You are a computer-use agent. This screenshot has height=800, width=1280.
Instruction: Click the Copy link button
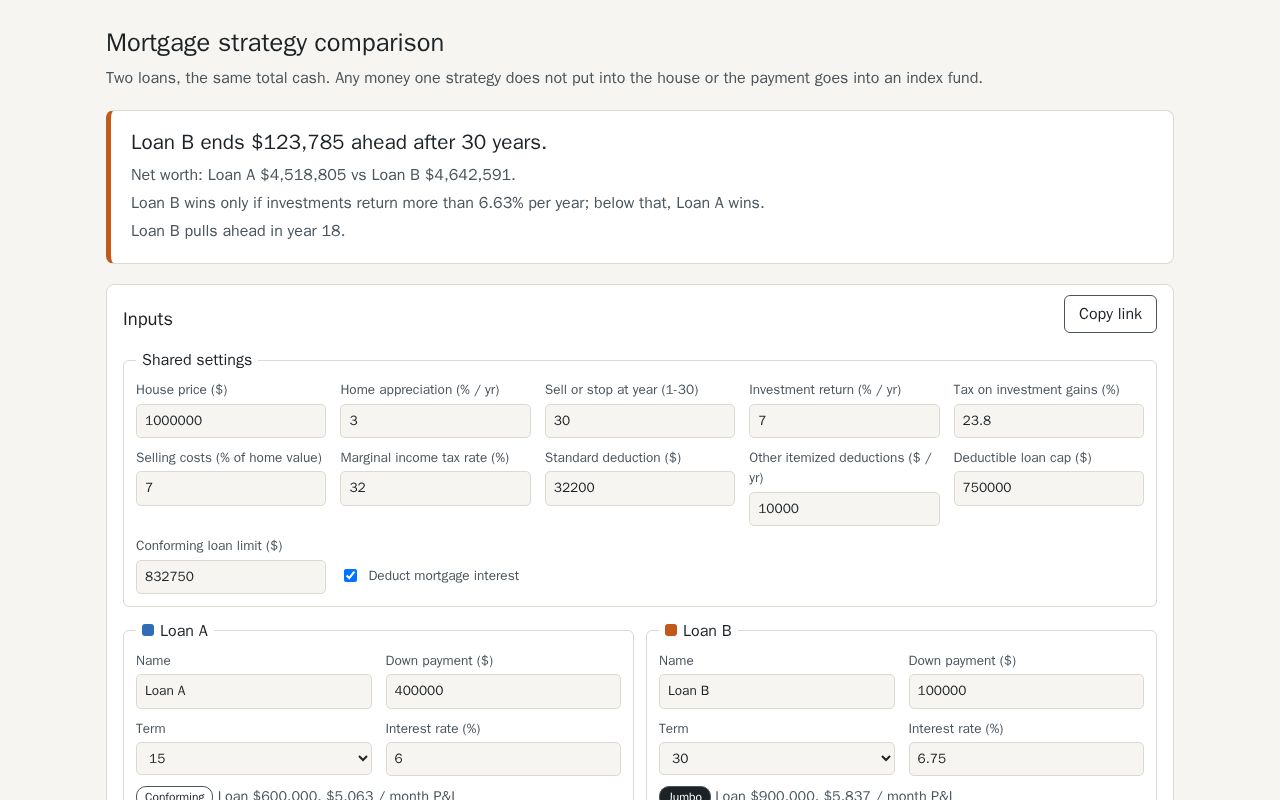pos(1110,314)
